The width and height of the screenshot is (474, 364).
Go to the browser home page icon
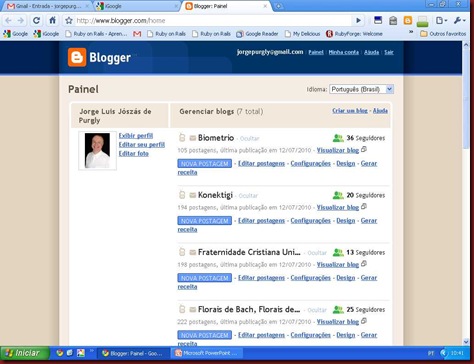pyautogui.click(x=52, y=21)
